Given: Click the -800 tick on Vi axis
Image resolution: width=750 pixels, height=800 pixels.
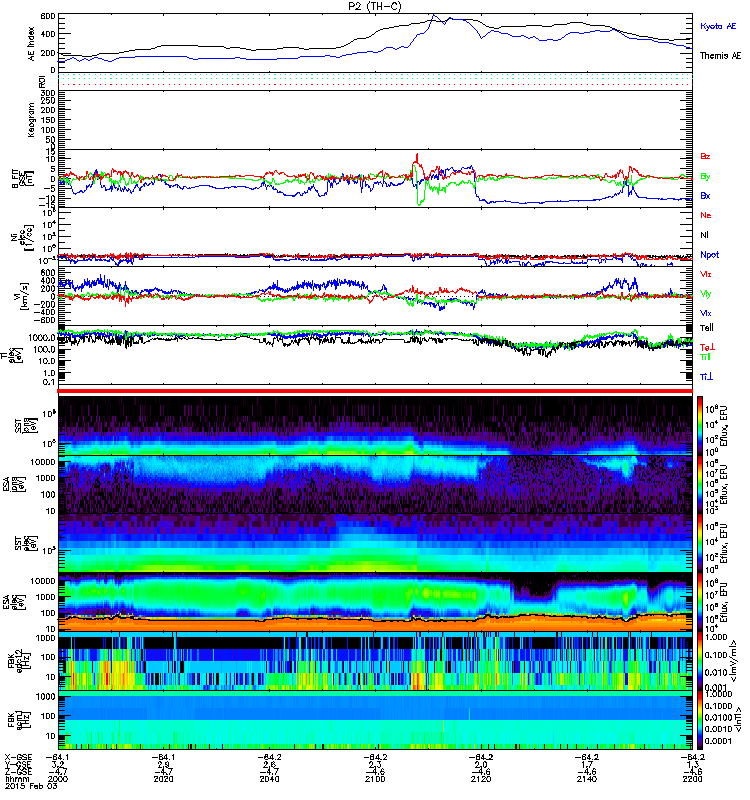Looking at the screenshot, I should (44, 320).
